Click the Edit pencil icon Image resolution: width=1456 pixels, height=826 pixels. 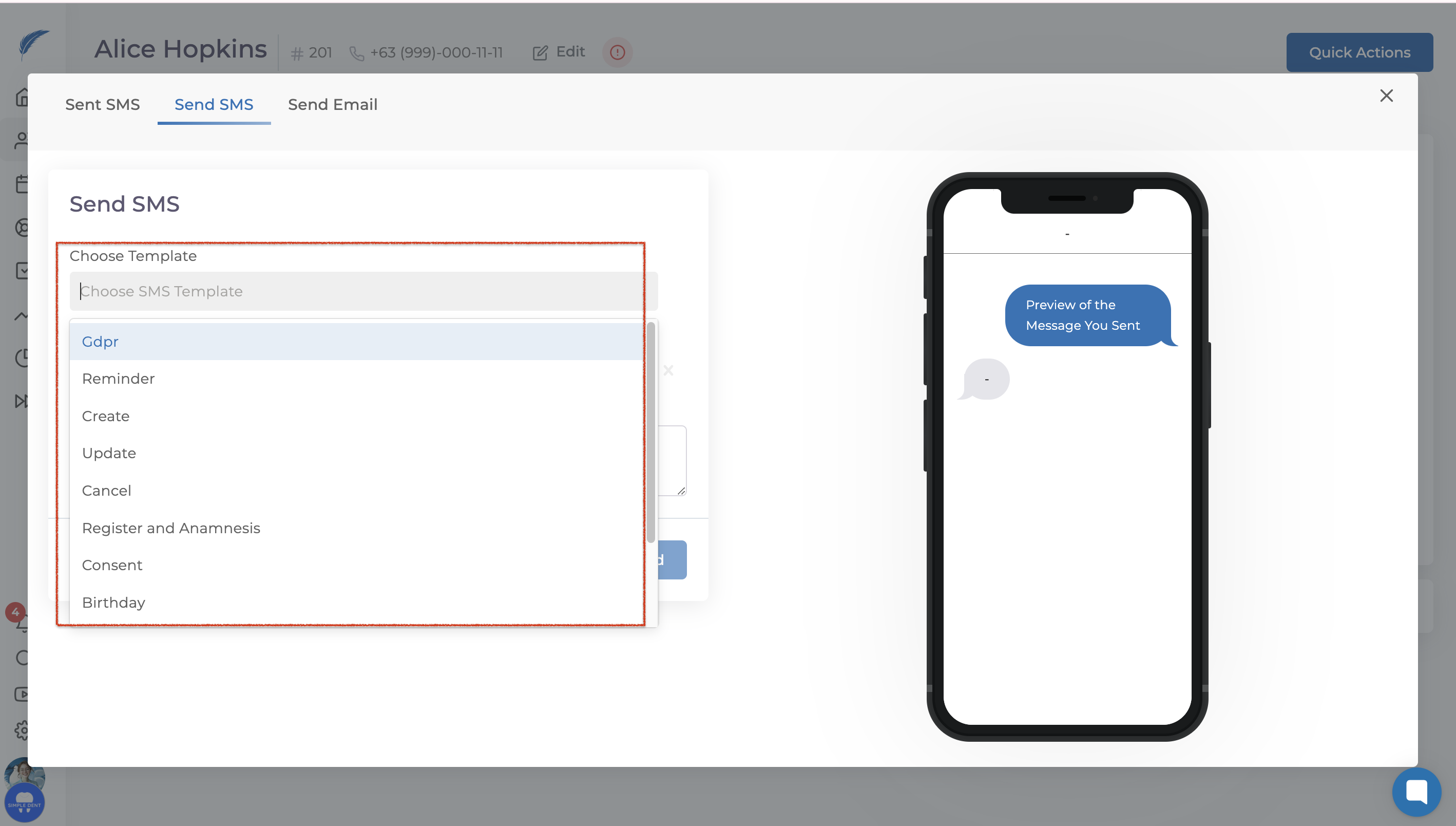click(x=540, y=53)
